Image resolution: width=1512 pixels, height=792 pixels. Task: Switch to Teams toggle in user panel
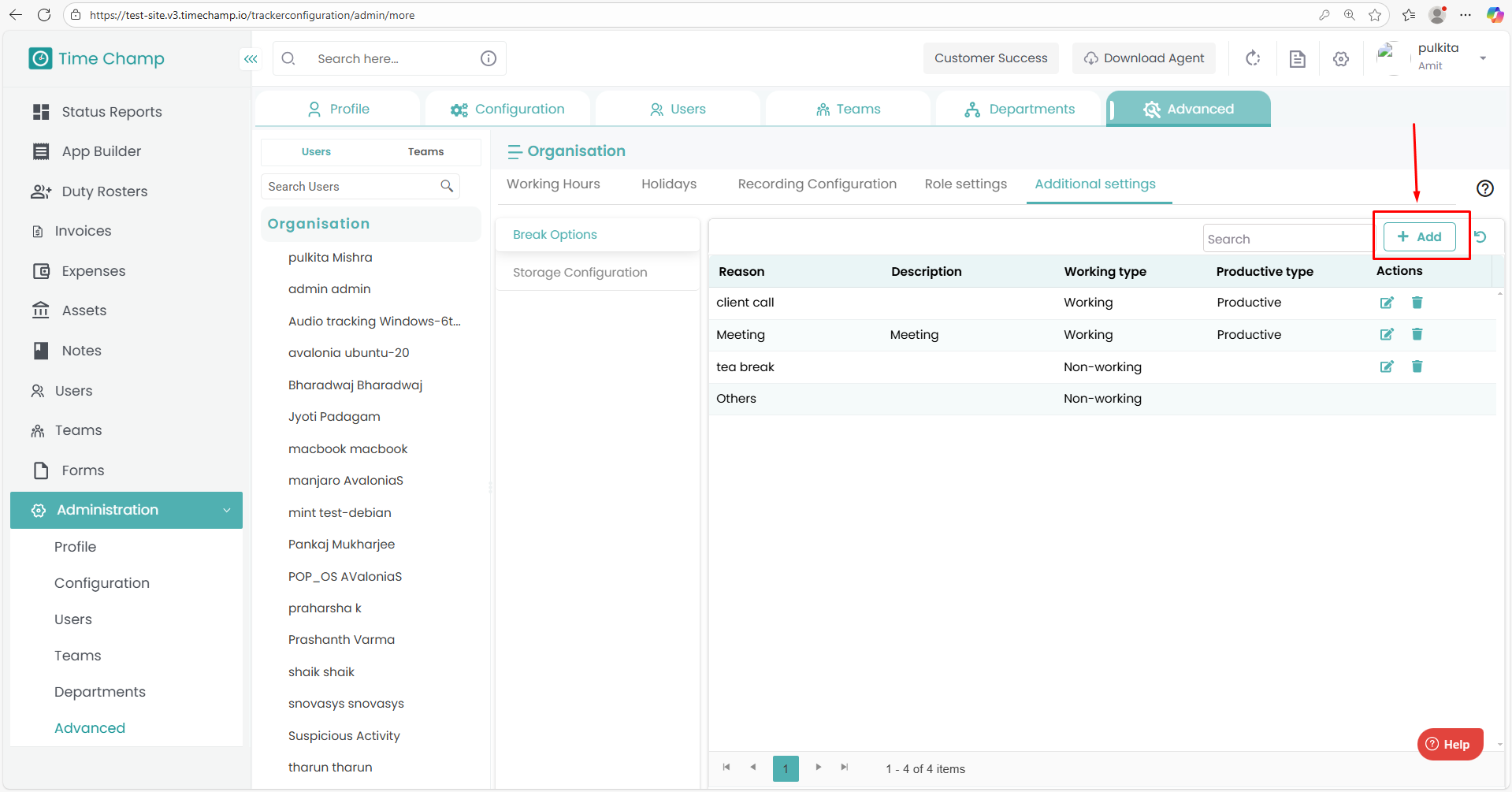tap(425, 151)
